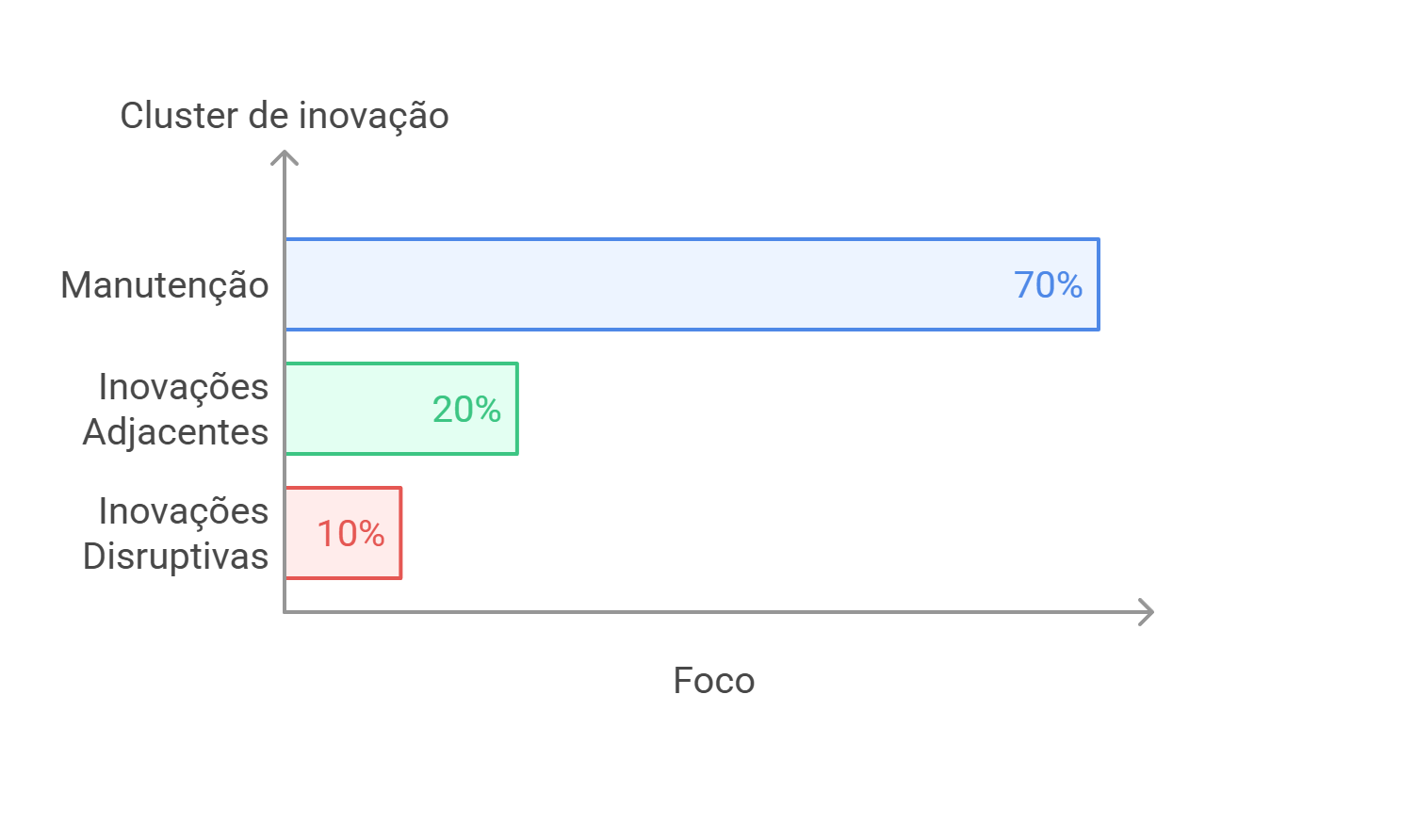Click the right edge of blue bar

coord(1099,284)
